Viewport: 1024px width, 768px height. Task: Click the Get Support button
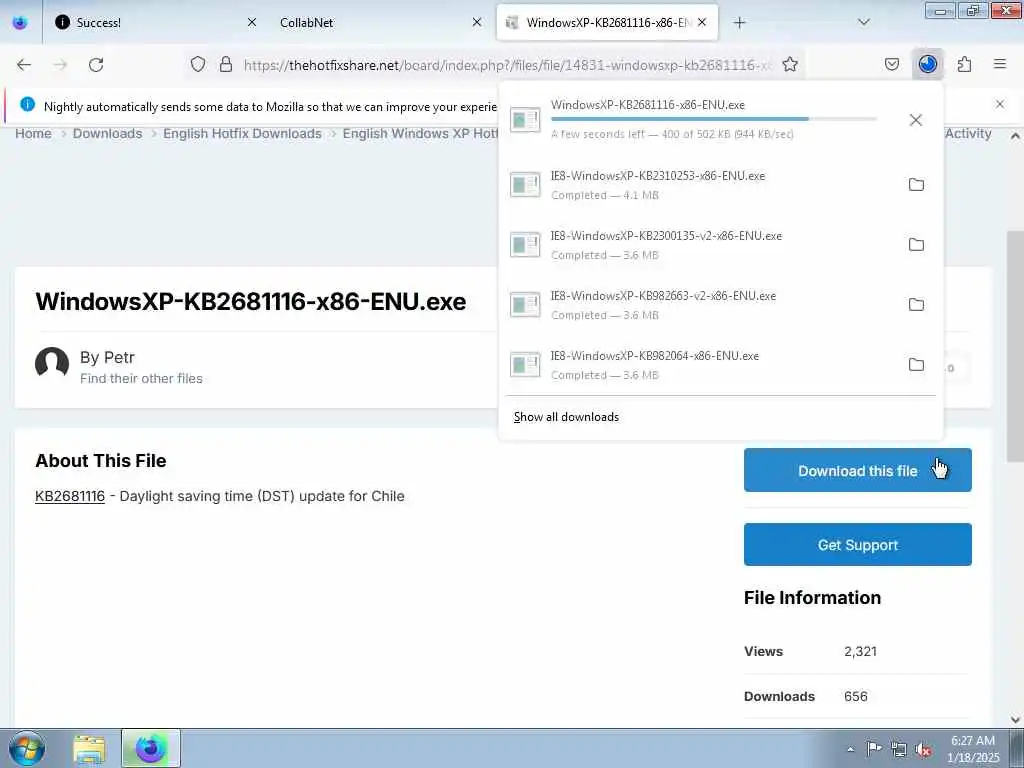[857, 545]
